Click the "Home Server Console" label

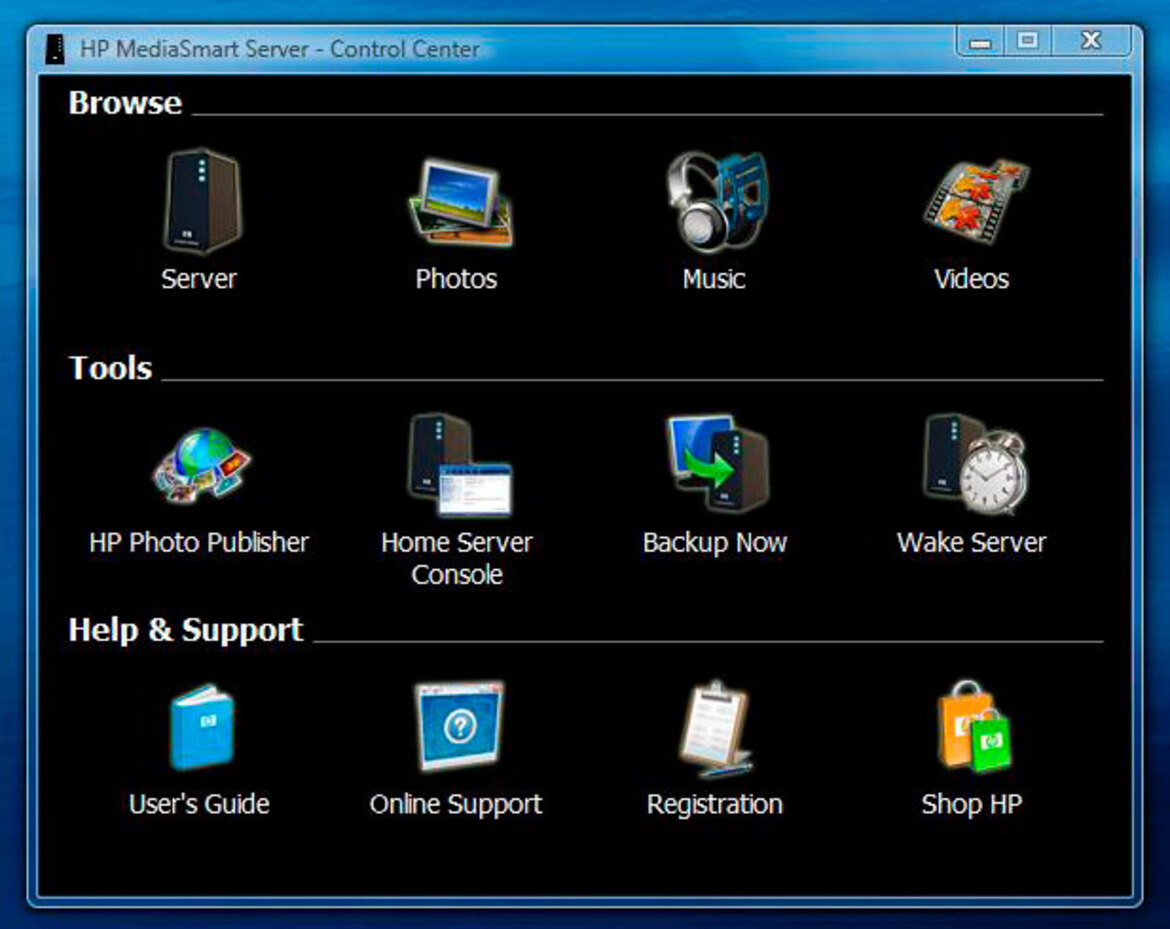pyautogui.click(x=457, y=558)
